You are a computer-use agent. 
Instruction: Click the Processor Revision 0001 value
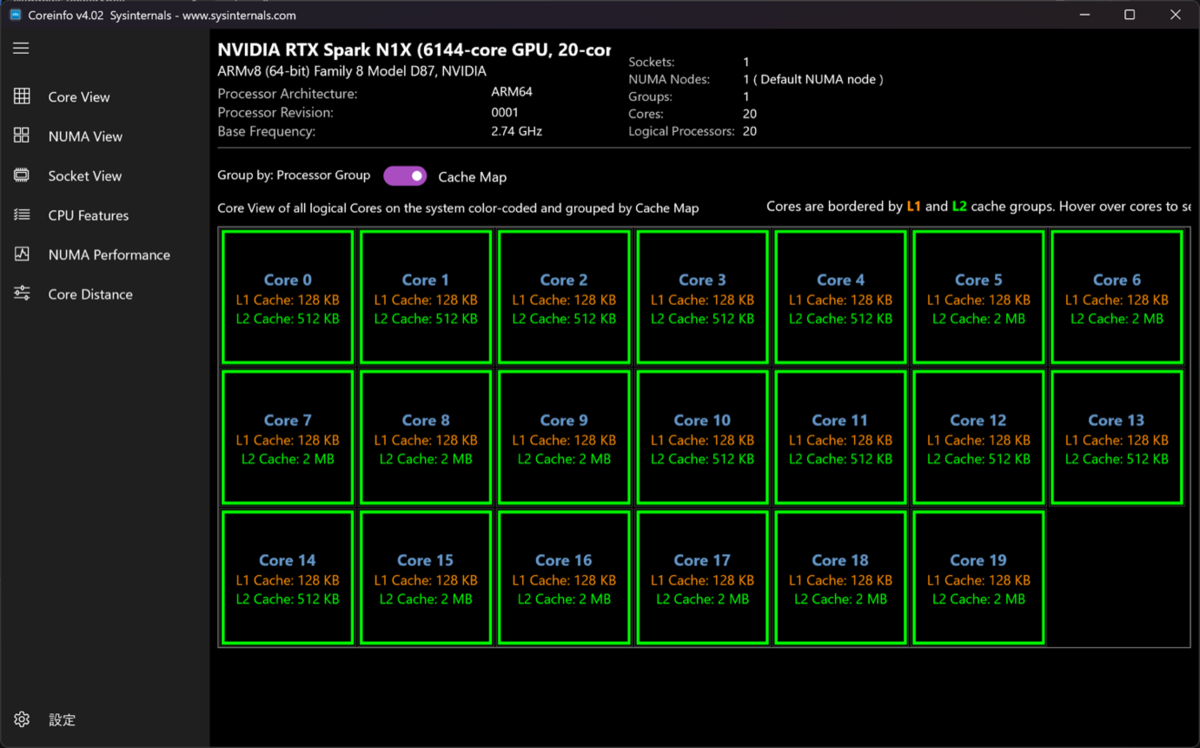point(505,112)
